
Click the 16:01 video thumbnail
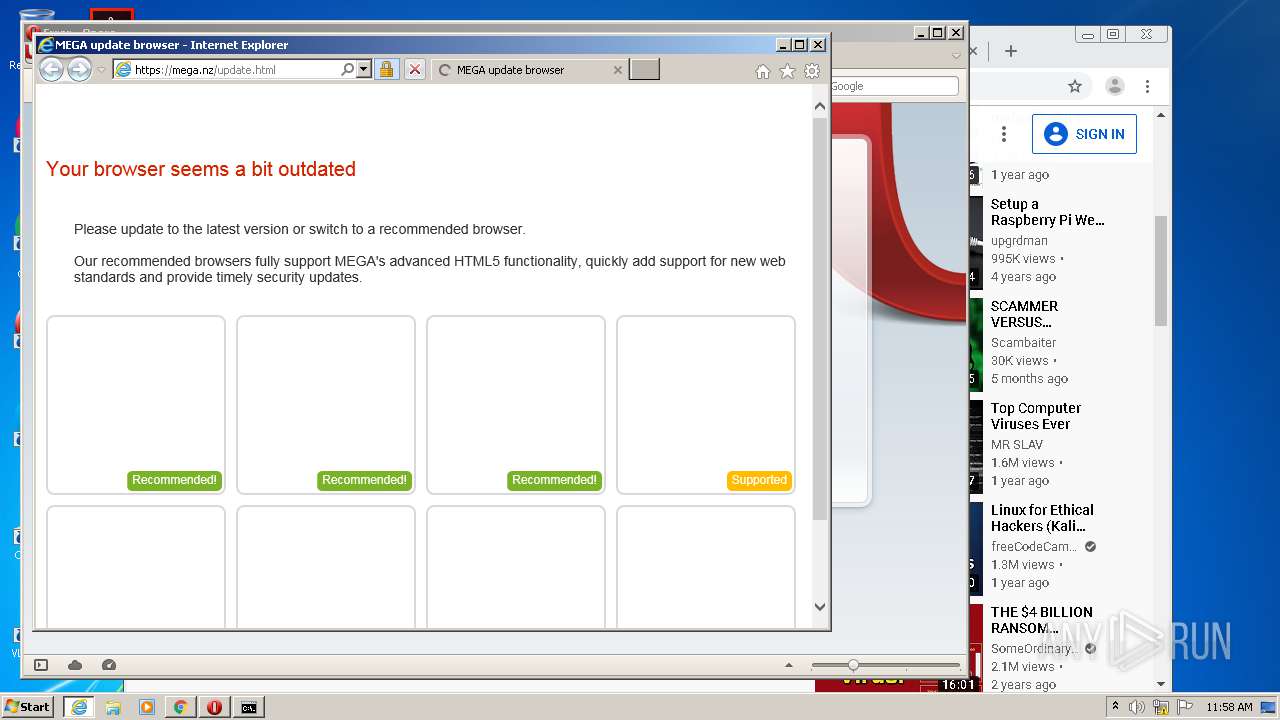click(x=897, y=686)
